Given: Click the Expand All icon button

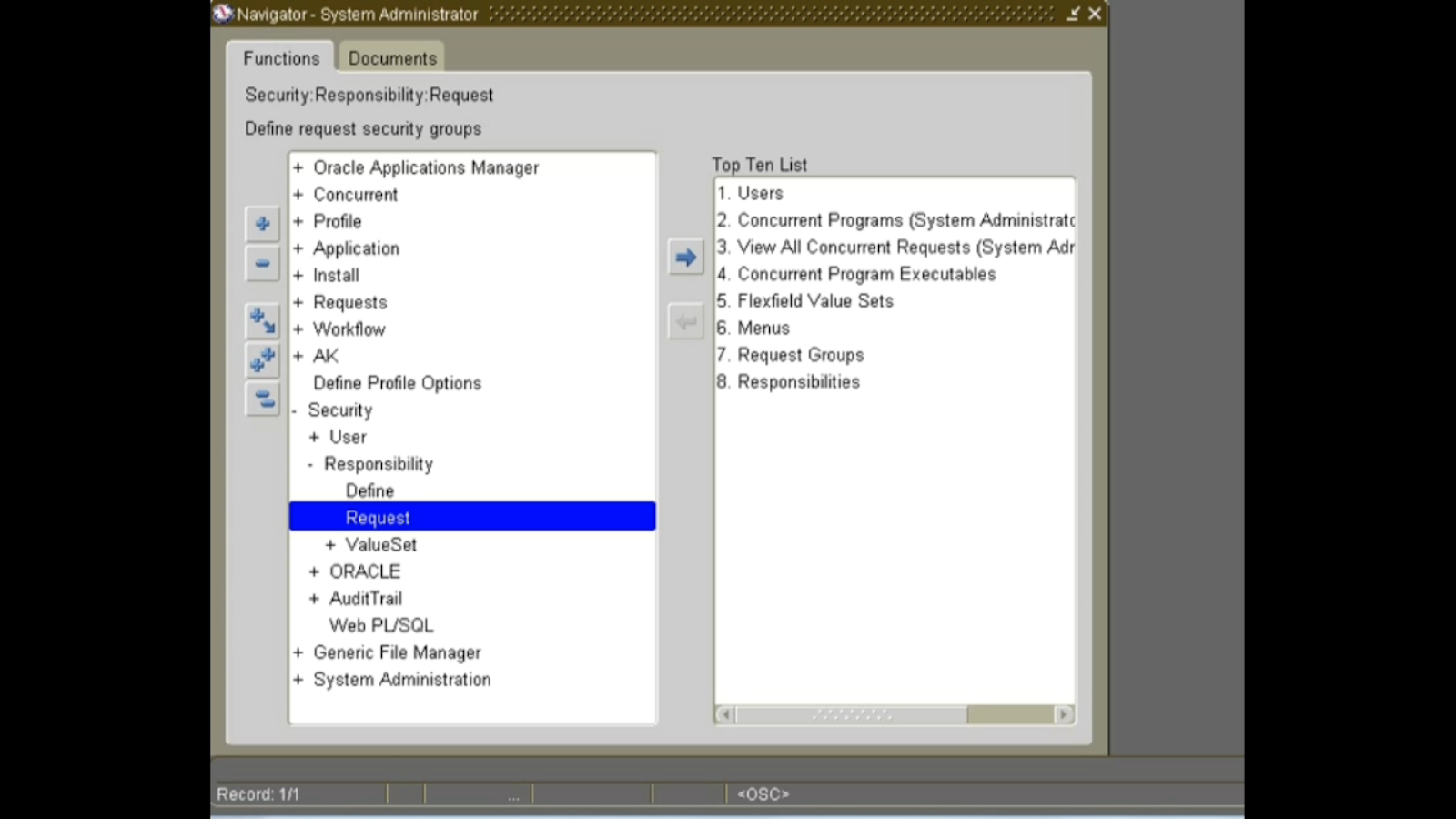Looking at the screenshot, I should 262,359.
